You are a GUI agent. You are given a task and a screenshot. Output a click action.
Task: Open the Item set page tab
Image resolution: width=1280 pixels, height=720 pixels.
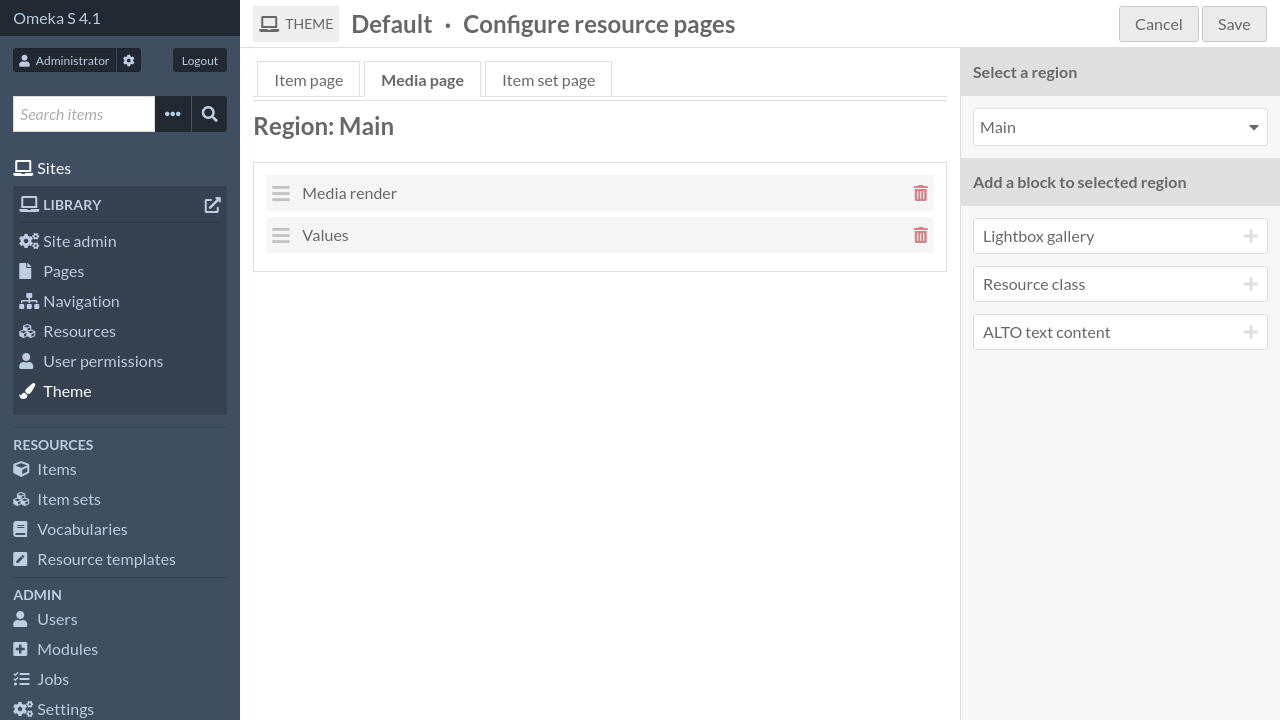click(548, 79)
